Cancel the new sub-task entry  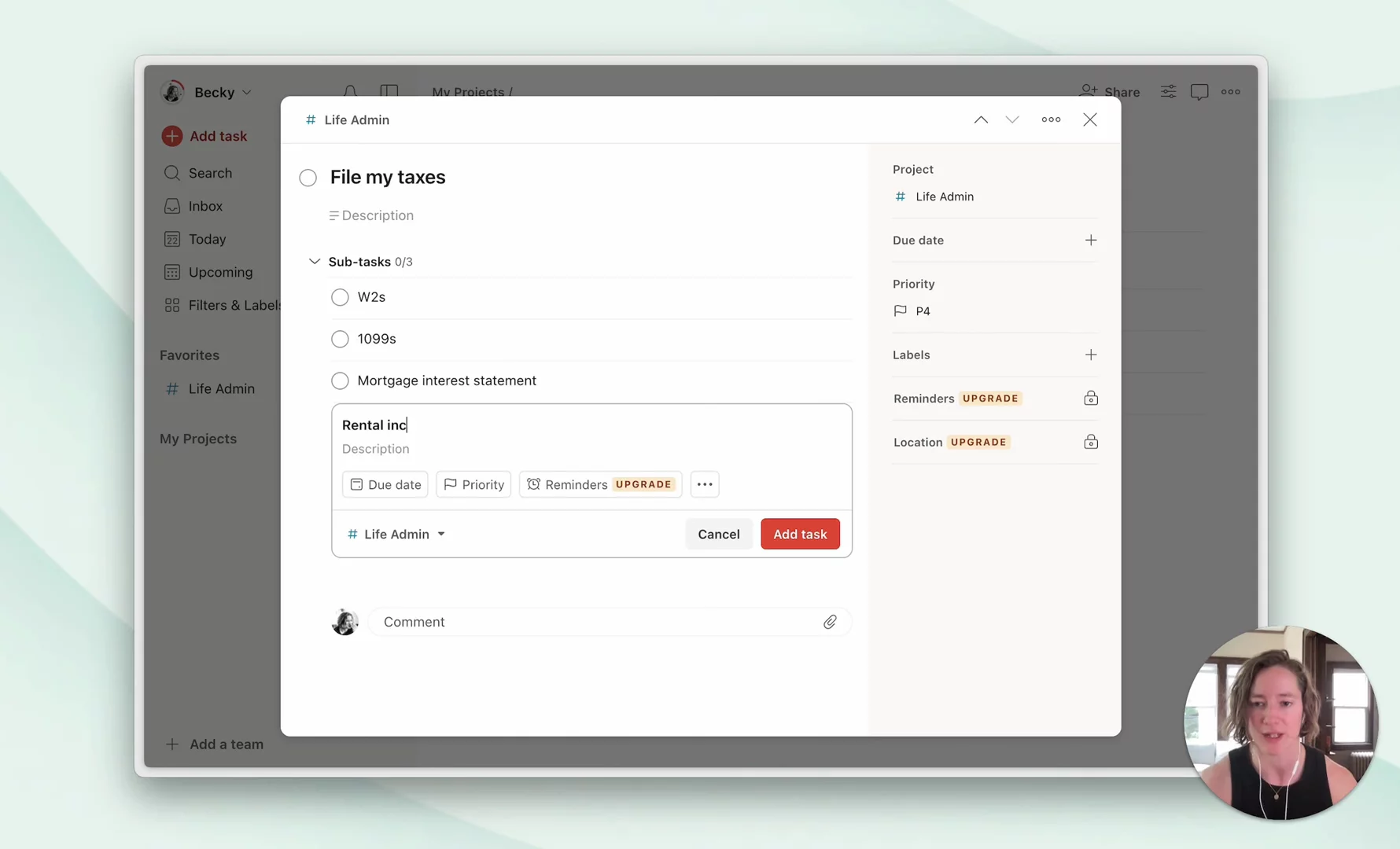pos(718,535)
